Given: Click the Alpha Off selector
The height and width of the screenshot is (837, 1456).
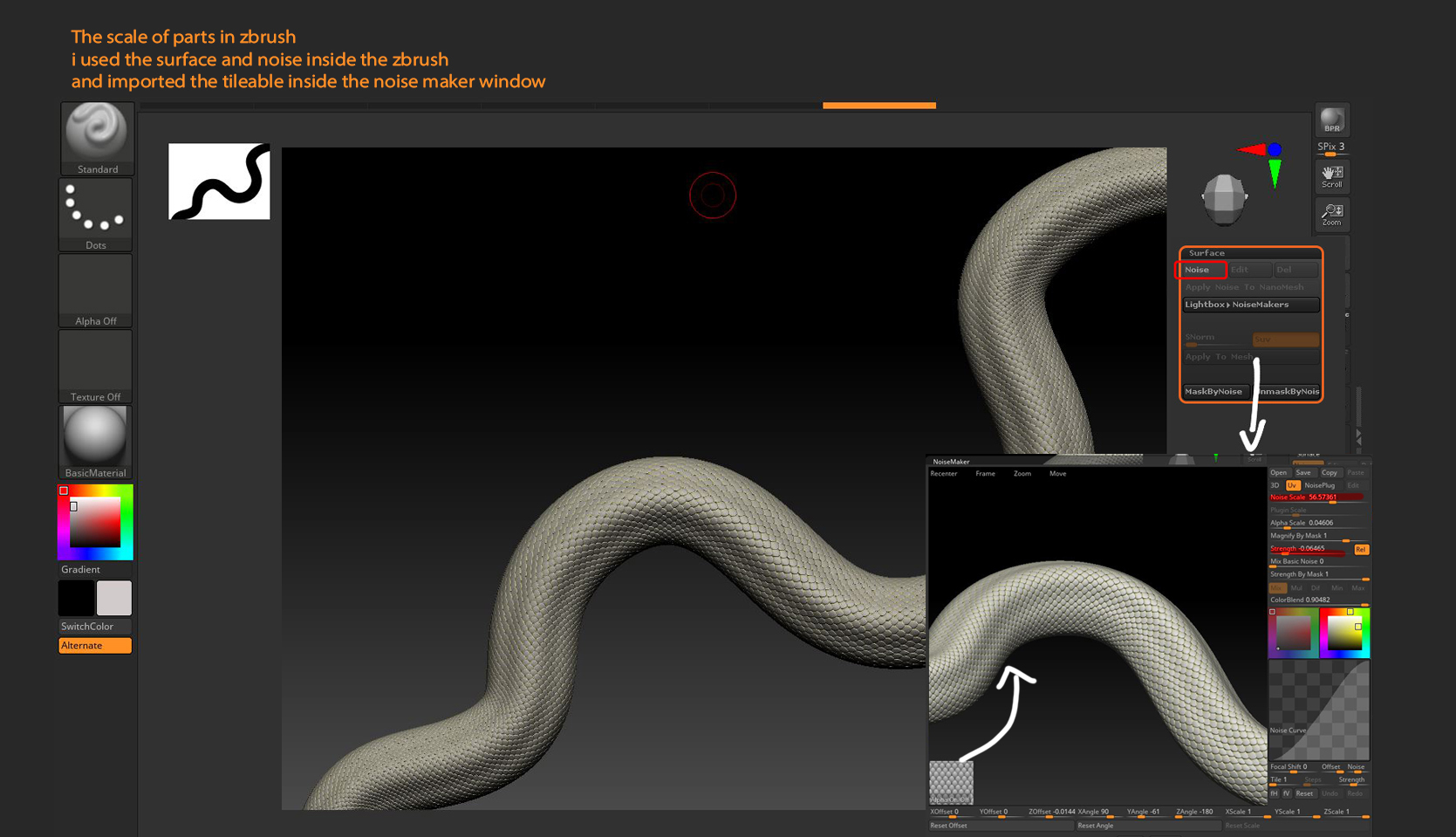Looking at the screenshot, I should point(95,288).
